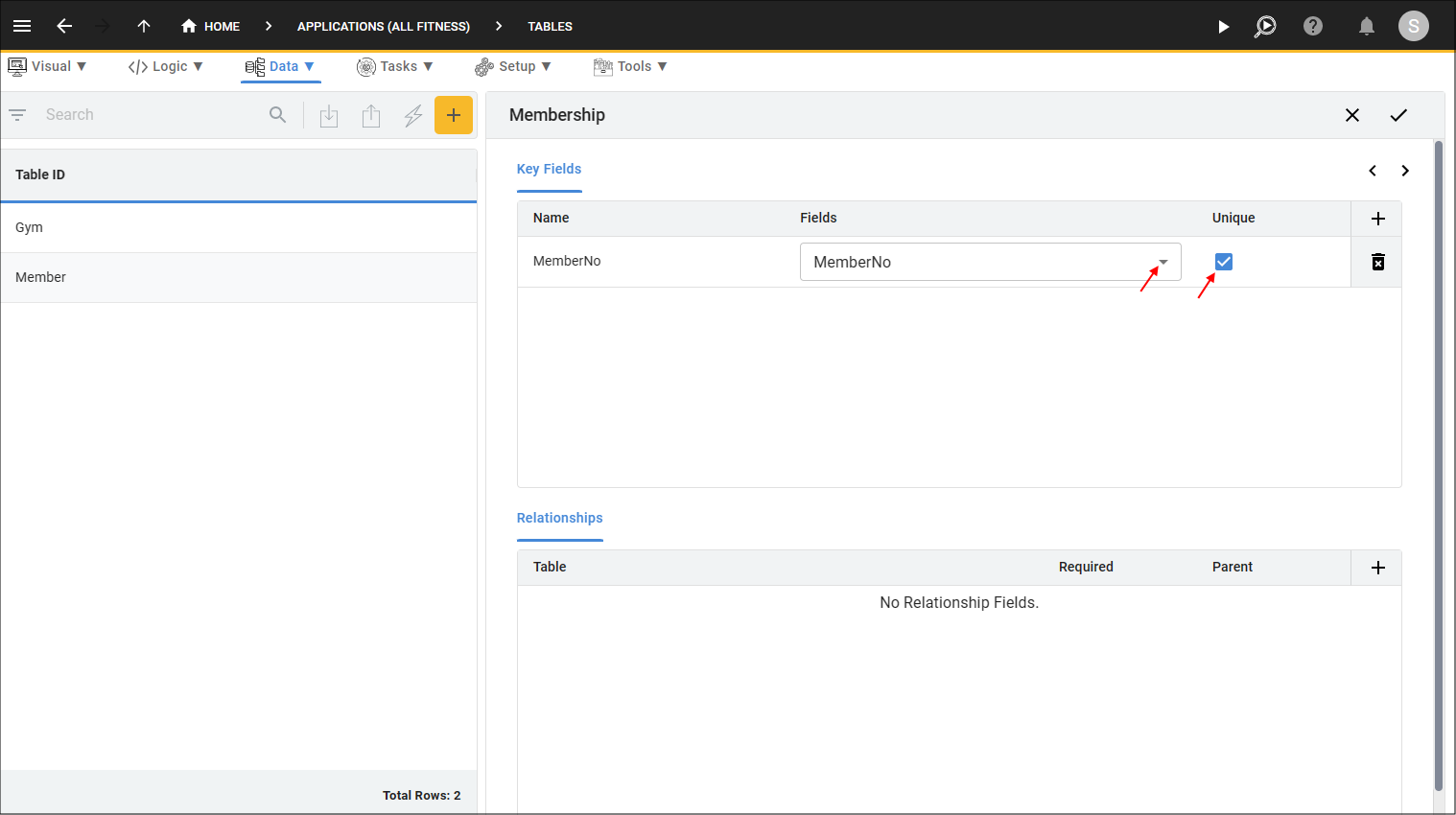
Task: Close the Membership panel with X
Action: coord(1352,115)
